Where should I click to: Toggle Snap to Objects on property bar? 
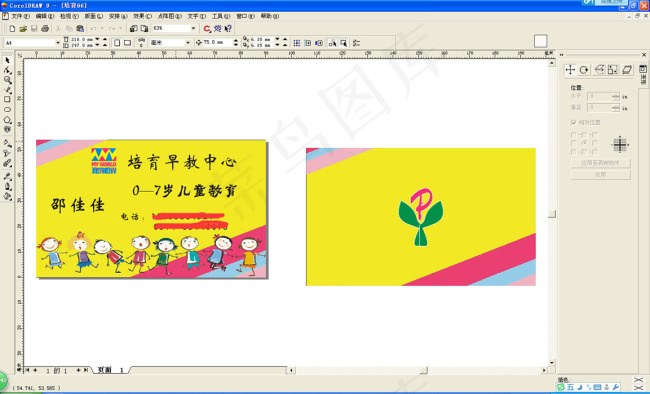coord(318,43)
